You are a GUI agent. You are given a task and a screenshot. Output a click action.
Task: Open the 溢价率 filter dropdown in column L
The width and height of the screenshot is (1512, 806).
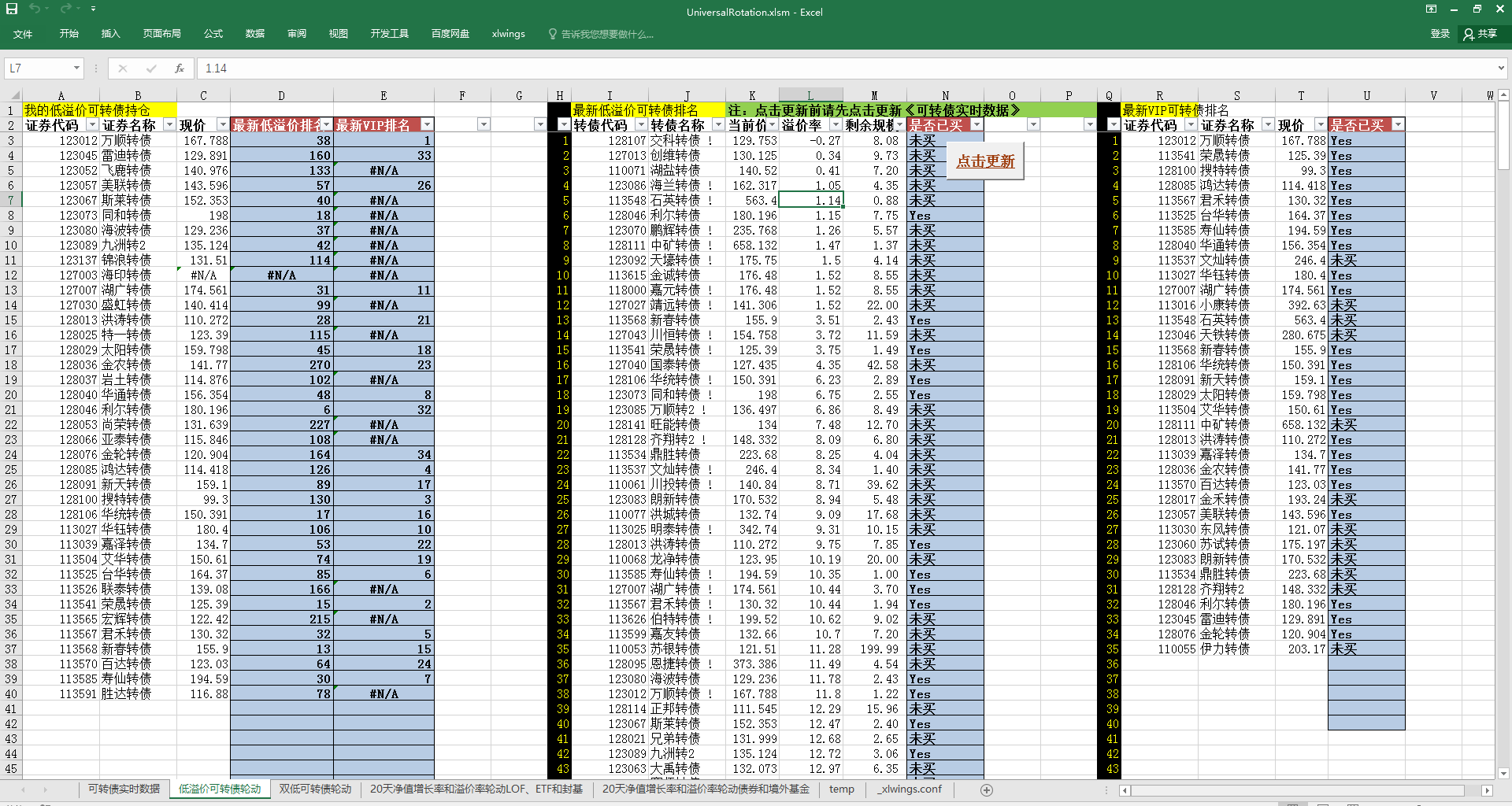(x=836, y=125)
